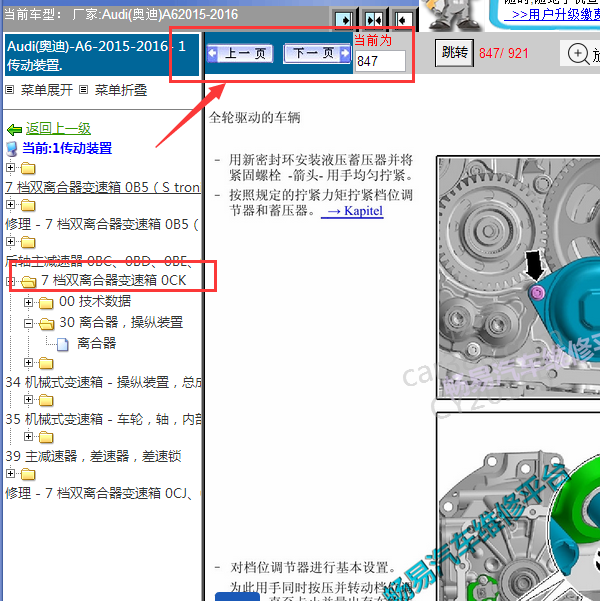Click the 跳转 jump button
600x601 pixels.
pyautogui.click(x=454, y=53)
